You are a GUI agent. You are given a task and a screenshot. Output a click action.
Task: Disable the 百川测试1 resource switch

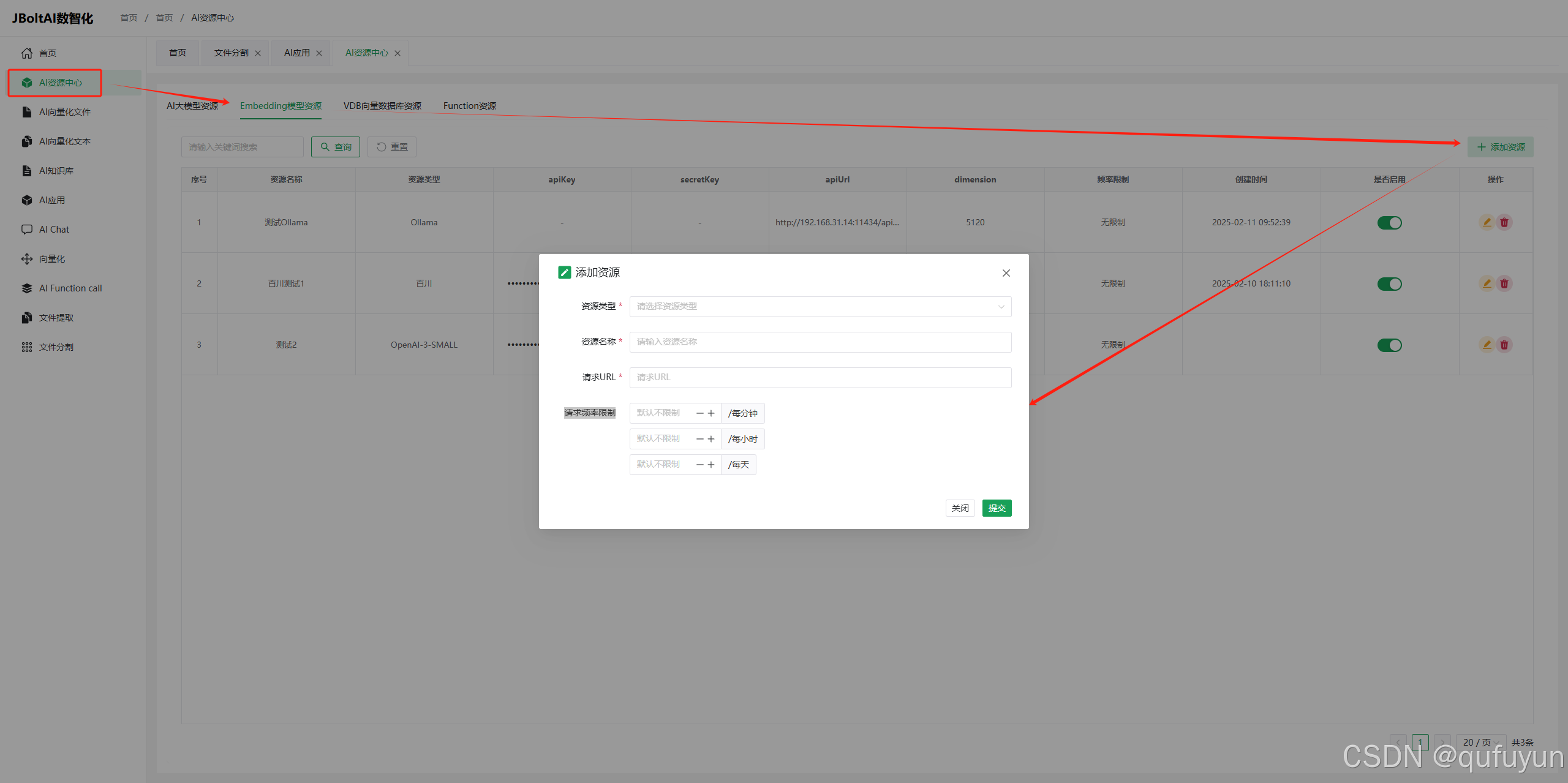pyautogui.click(x=1389, y=284)
